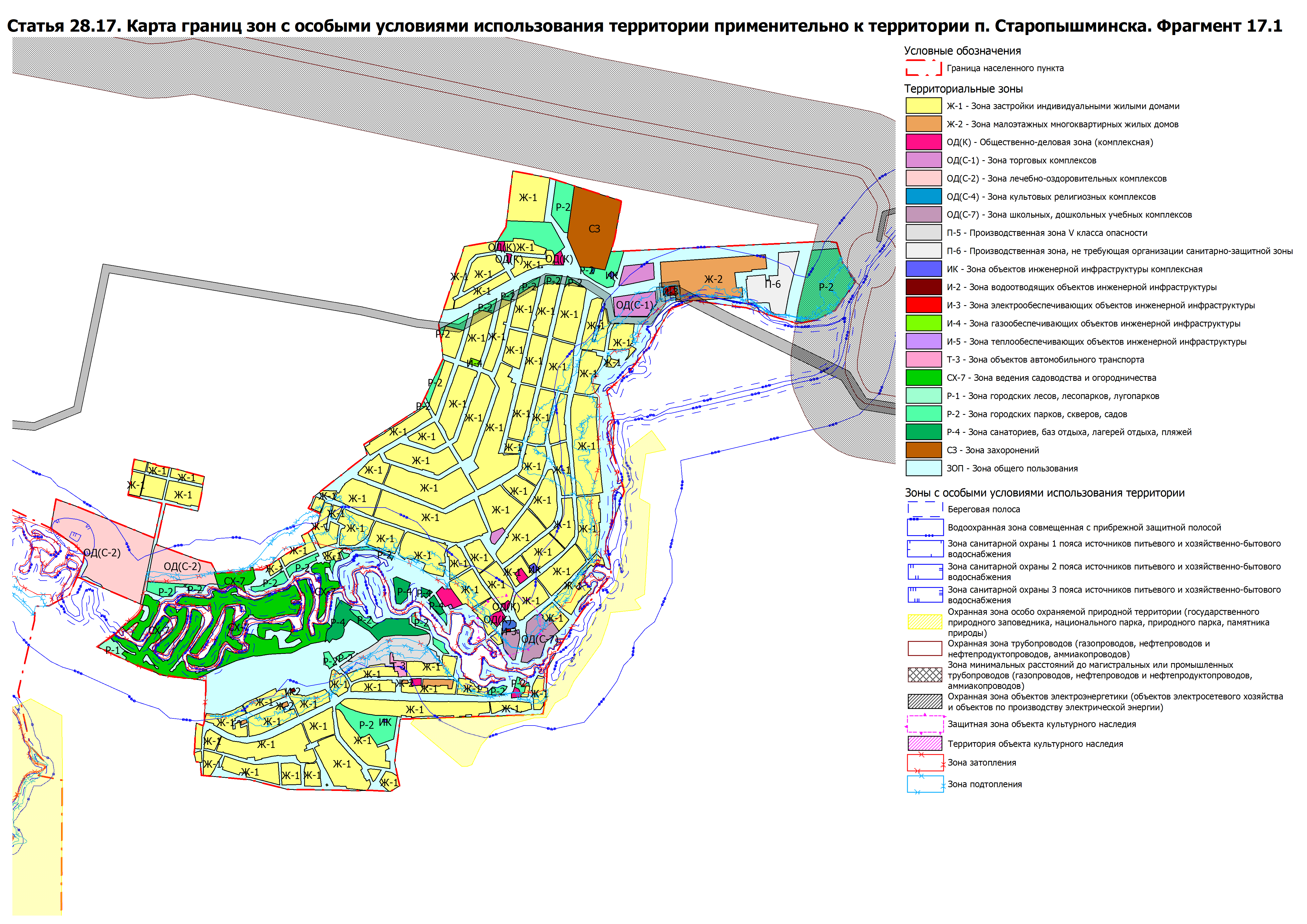1307x924 pixels.
Task: Click the Ж-1 yellow legend swatch
Action: (x=923, y=106)
